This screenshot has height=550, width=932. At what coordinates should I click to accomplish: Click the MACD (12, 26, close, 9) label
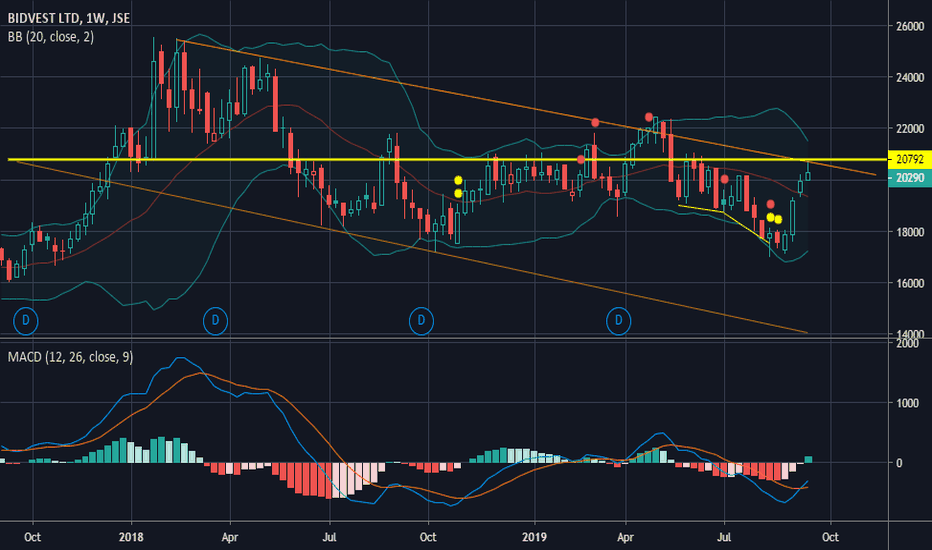[70, 357]
